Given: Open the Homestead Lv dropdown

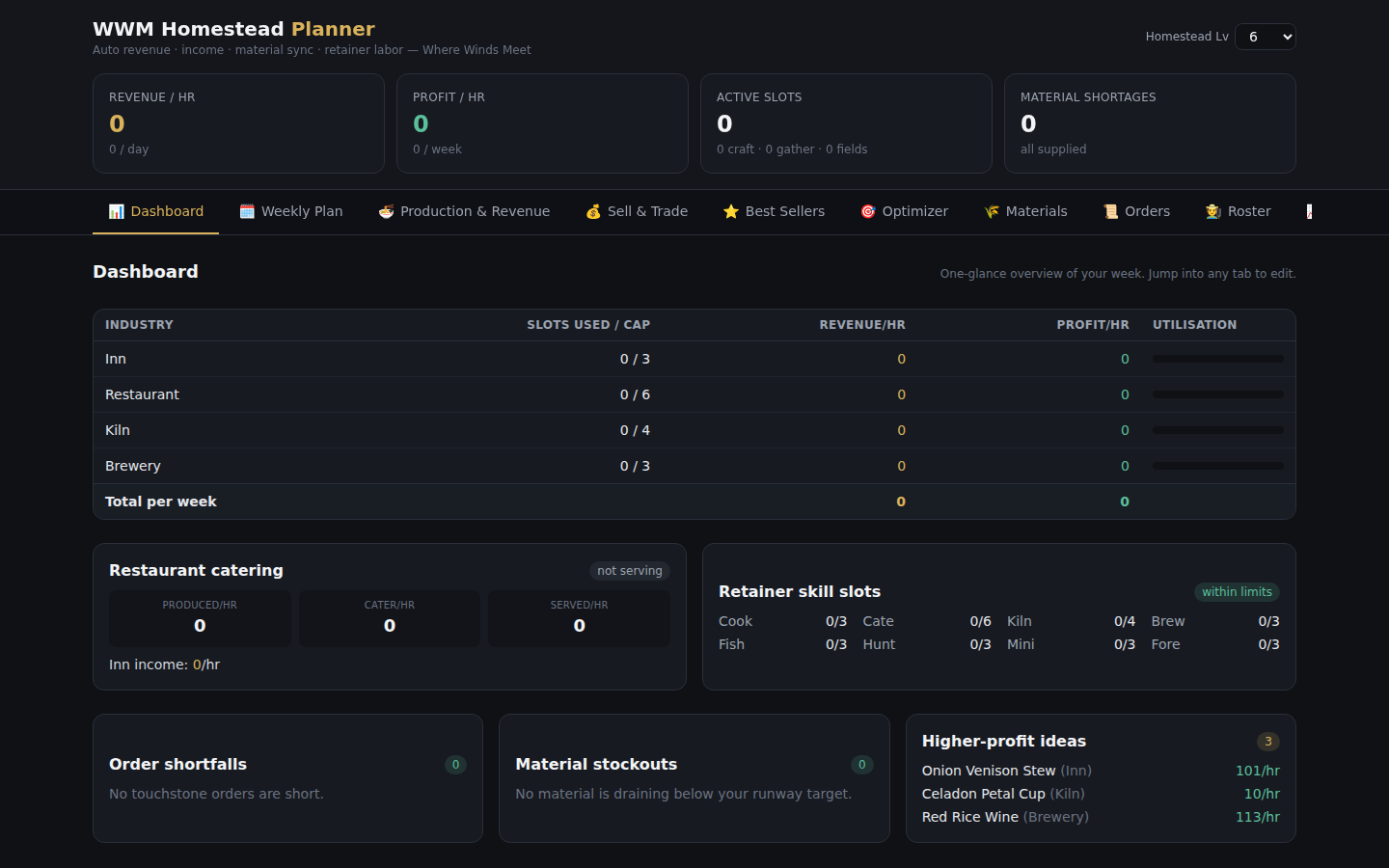Looking at the screenshot, I should click(x=1265, y=37).
